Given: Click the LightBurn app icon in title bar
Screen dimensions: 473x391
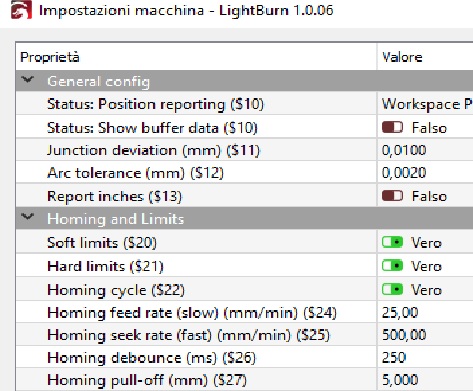Looking at the screenshot, I should pyautogui.click(x=21, y=10).
